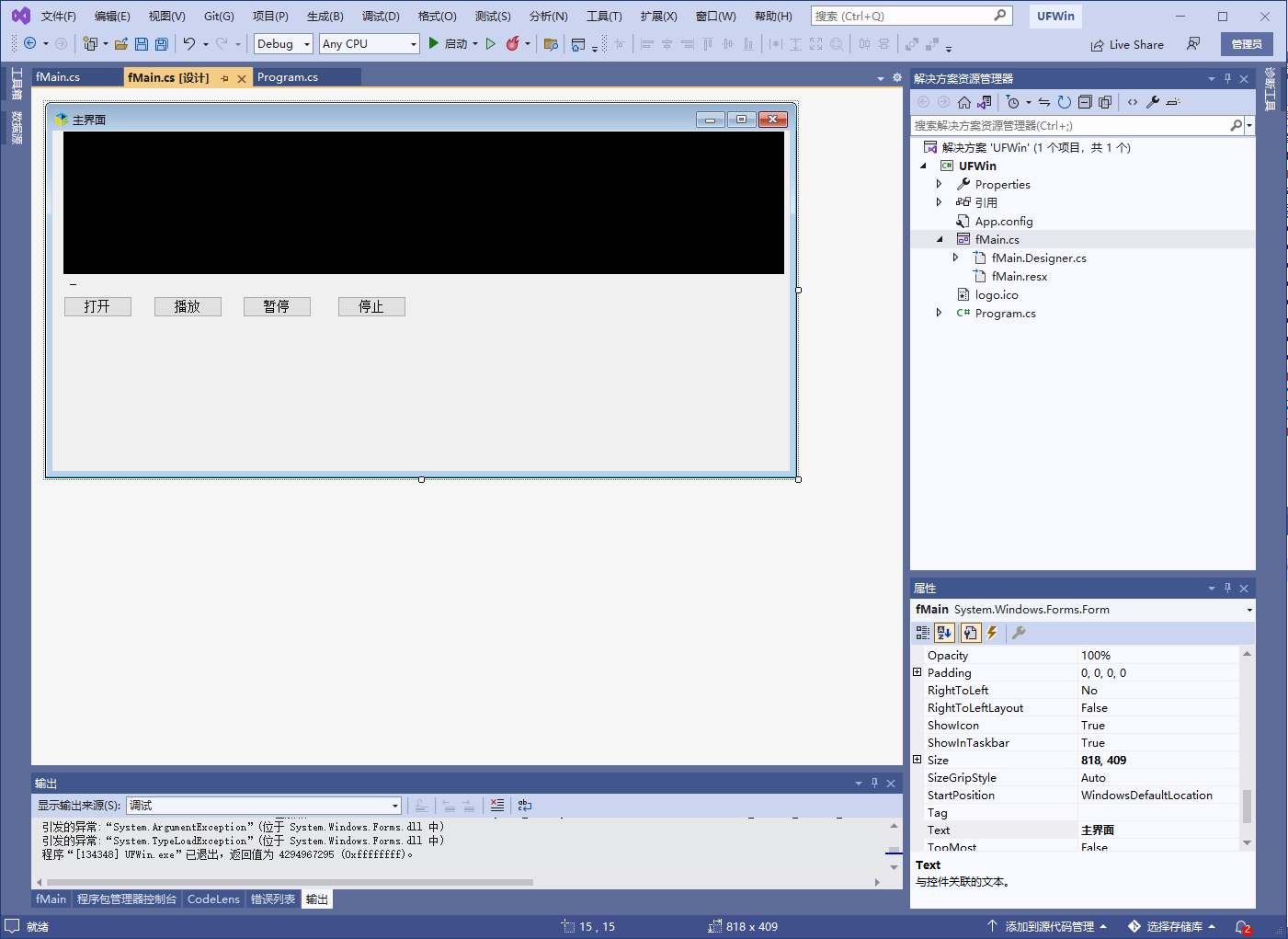Open the fMain object selector dropdown in Properties
The width and height of the screenshot is (1288, 939).
(1249, 610)
